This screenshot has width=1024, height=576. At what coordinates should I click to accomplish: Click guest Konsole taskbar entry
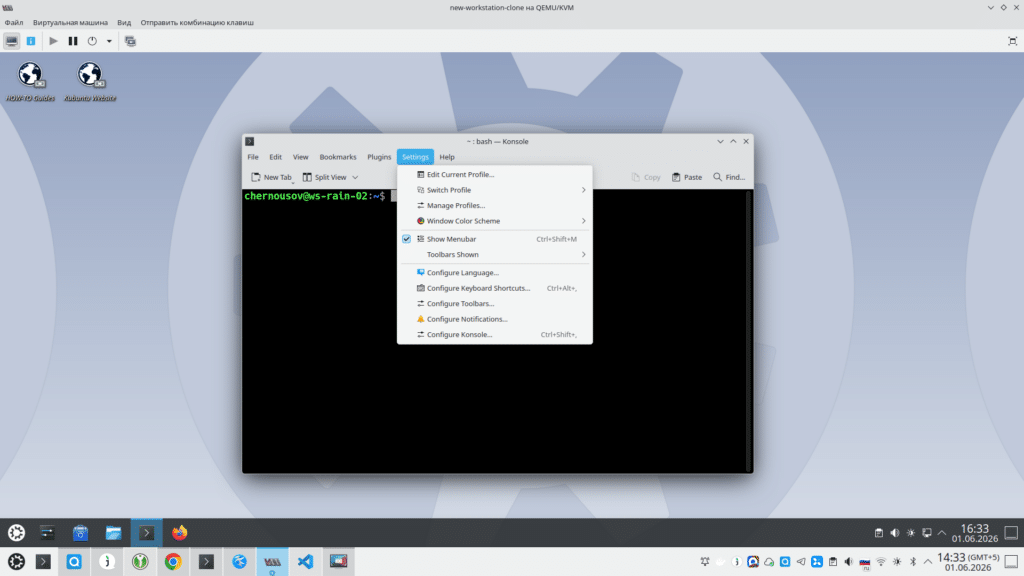tap(146, 533)
